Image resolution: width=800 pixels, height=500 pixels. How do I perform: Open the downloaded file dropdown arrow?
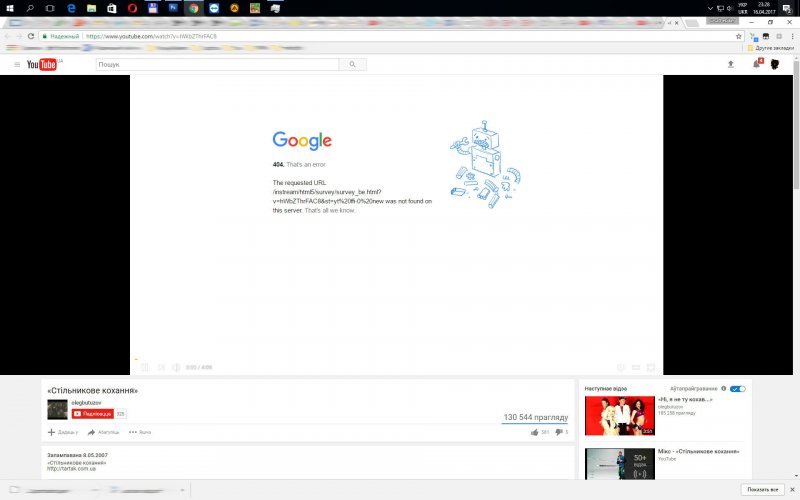click(182, 490)
